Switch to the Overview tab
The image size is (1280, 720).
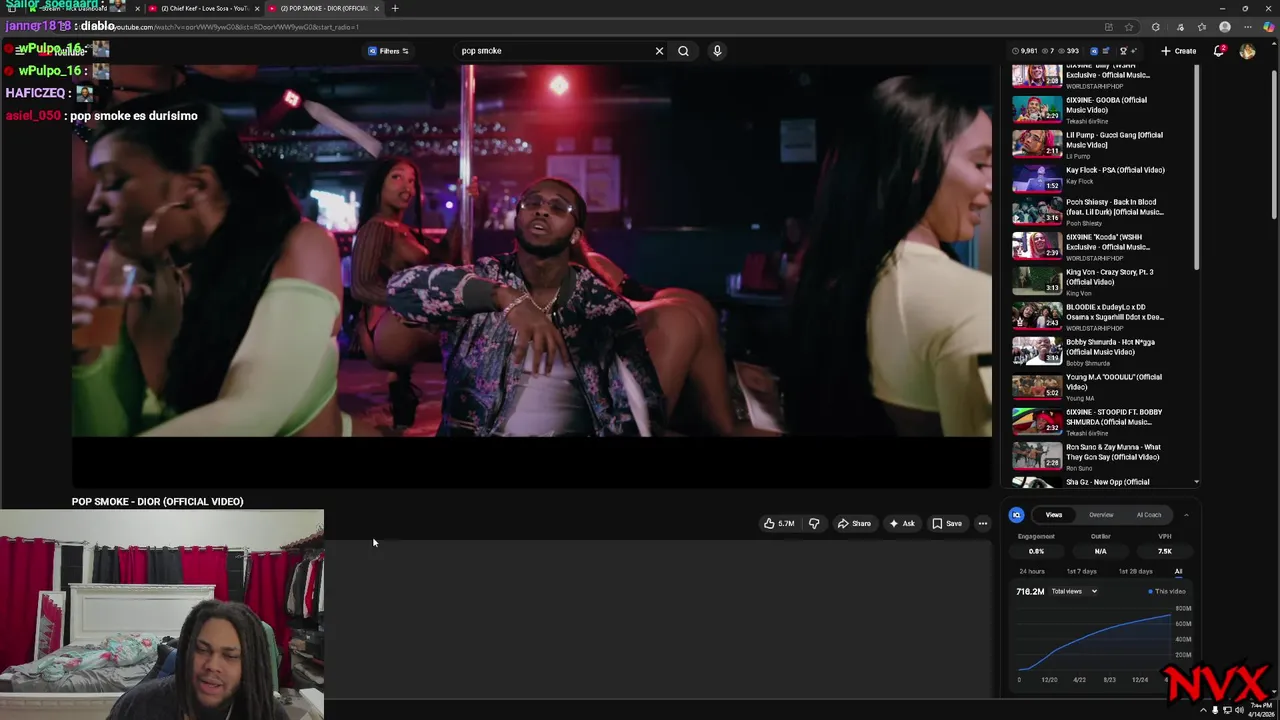[1101, 515]
